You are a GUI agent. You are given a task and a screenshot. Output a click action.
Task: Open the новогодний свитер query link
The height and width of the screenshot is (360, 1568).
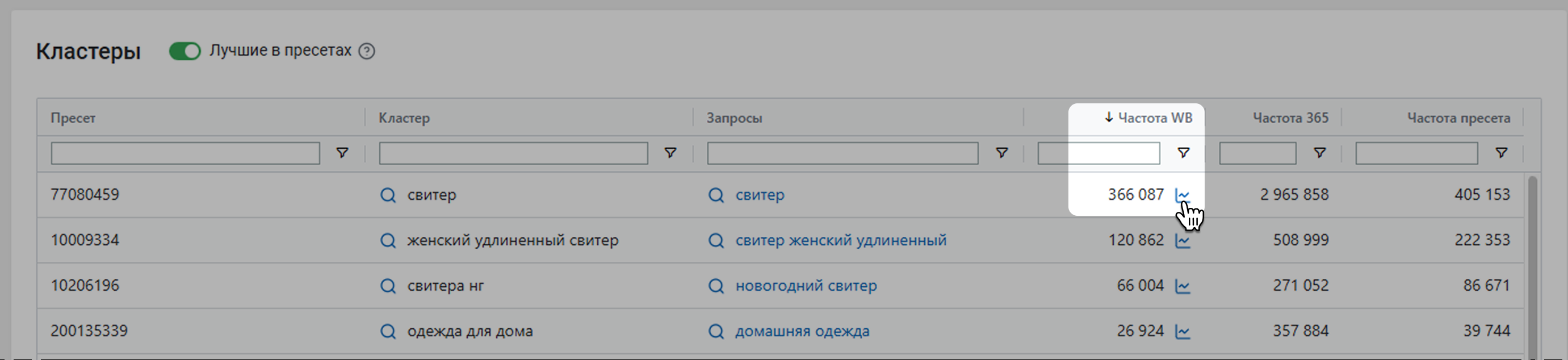(806, 286)
